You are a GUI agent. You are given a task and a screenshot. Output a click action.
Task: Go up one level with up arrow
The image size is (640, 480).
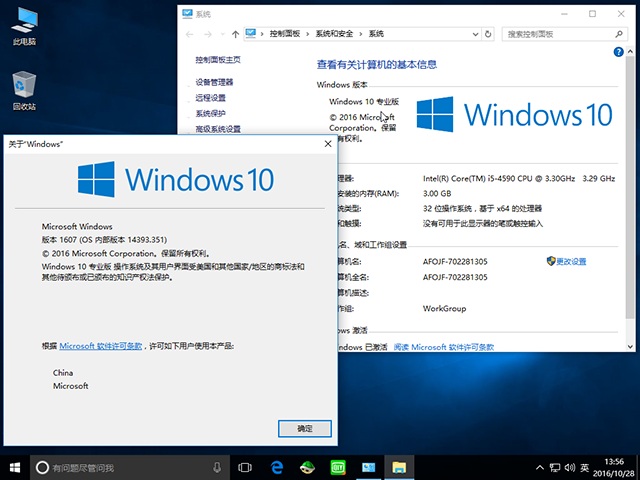(234, 33)
